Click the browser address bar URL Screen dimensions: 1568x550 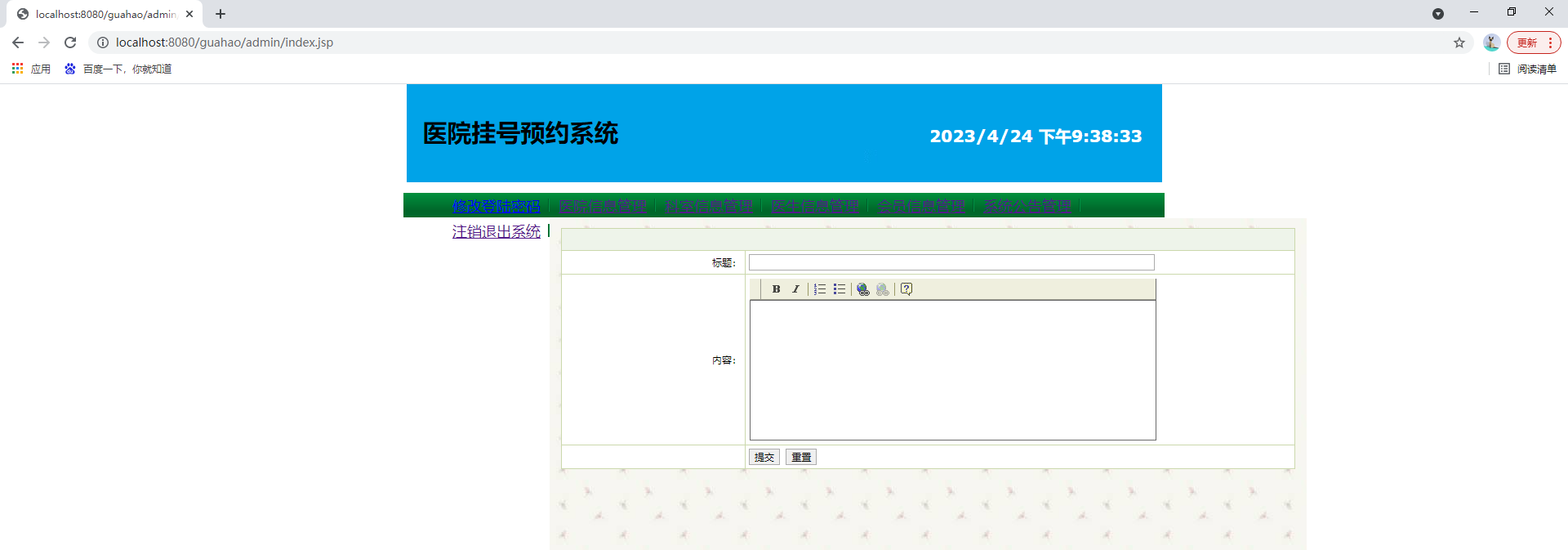(225, 42)
